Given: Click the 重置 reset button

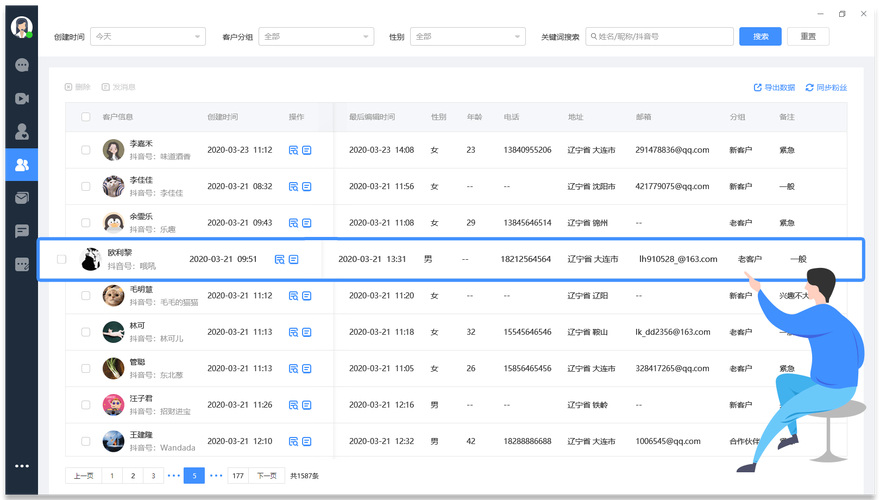Looking at the screenshot, I should [808, 36].
